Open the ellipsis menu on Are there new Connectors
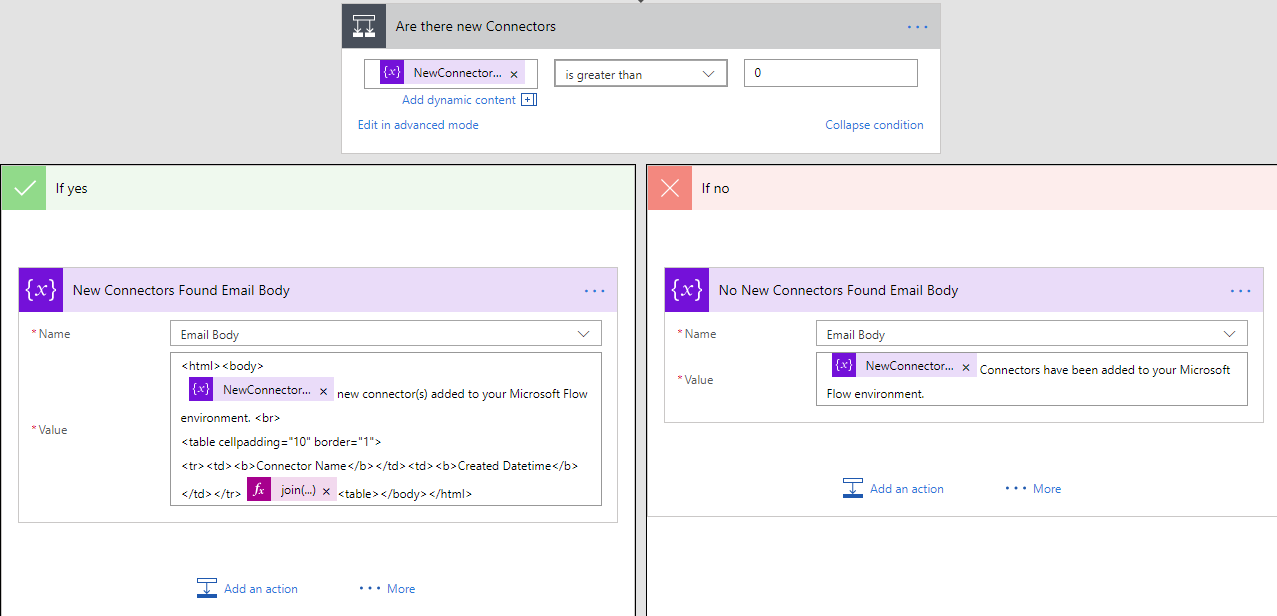The width and height of the screenshot is (1277, 616). (917, 27)
